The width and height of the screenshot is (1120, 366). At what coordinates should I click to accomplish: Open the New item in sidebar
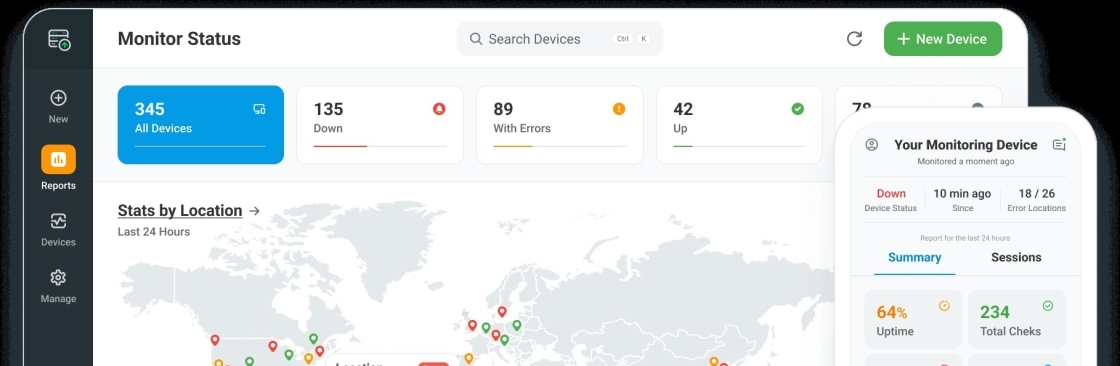click(x=59, y=107)
